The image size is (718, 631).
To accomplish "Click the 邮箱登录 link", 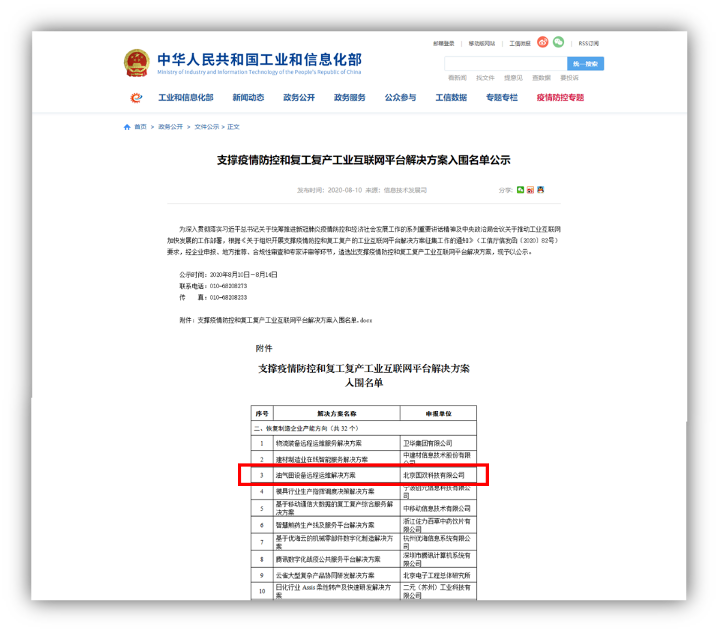I will pyautogui.click(x=444, y=44).
